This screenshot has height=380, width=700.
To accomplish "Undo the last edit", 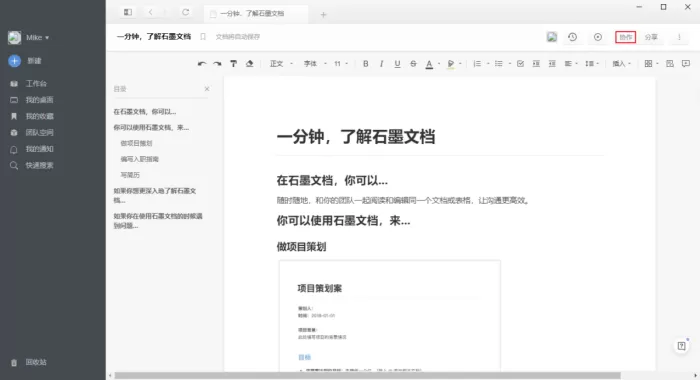I will click(202, 64).
